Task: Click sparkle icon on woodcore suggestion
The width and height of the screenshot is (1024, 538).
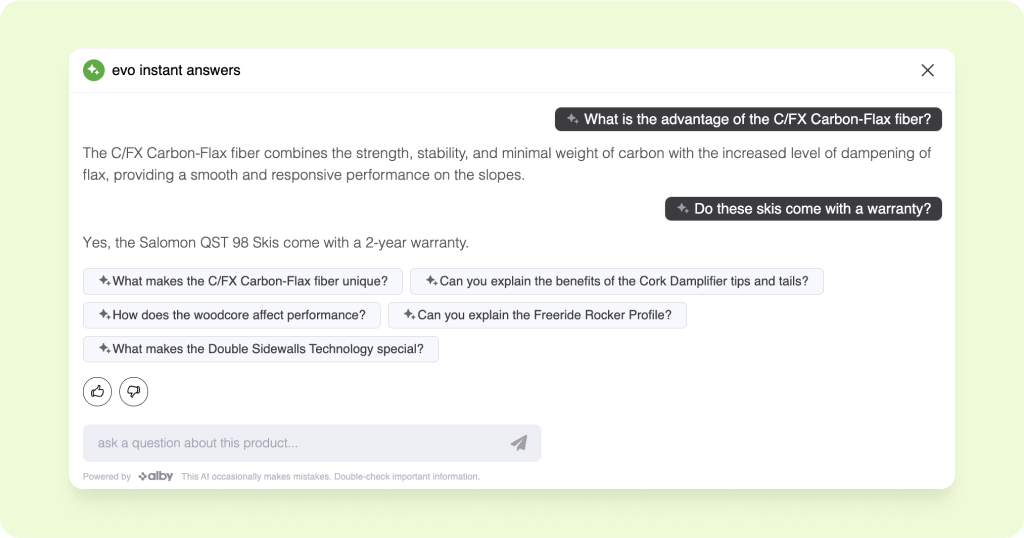Action: pyautogui.click(x=104, y=315)
